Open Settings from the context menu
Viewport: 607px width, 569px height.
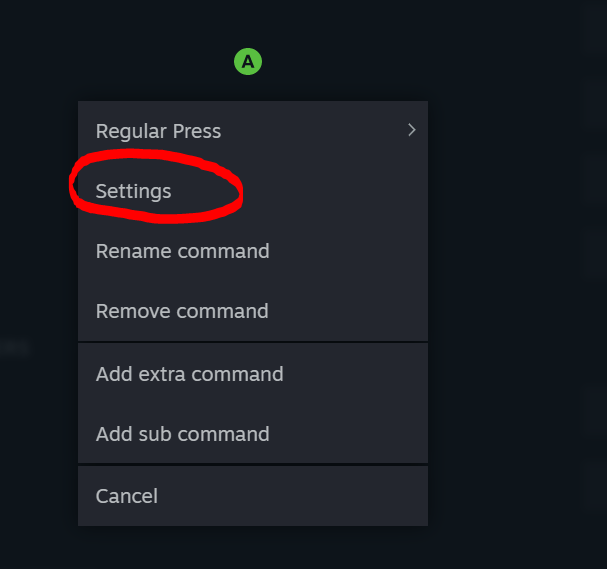click(x=134, y=191)
